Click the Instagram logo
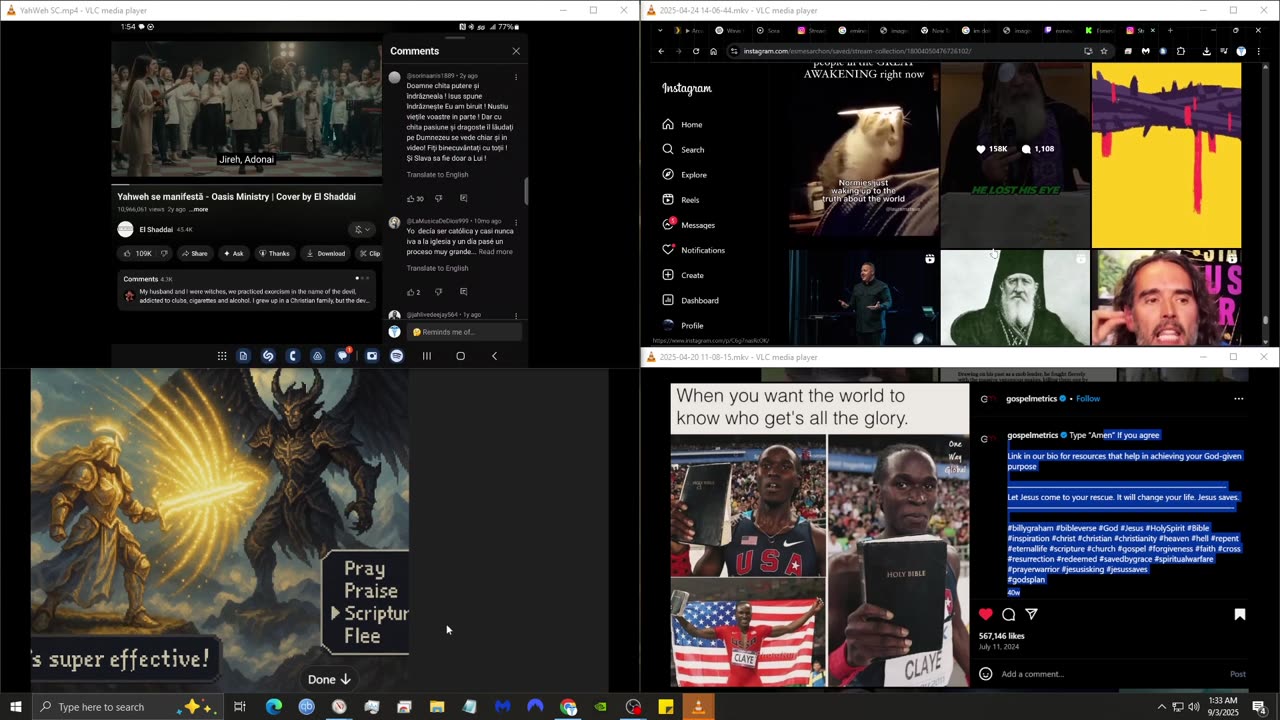1280x720 pixels. pos(687,88)
